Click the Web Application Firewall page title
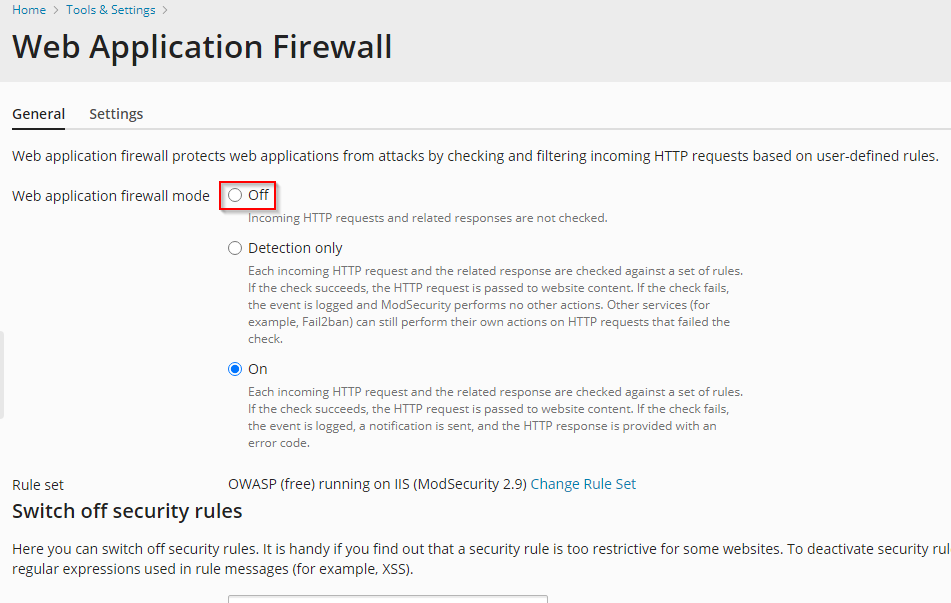This screenshot has width=951, height=603. [x=202, y=47]
